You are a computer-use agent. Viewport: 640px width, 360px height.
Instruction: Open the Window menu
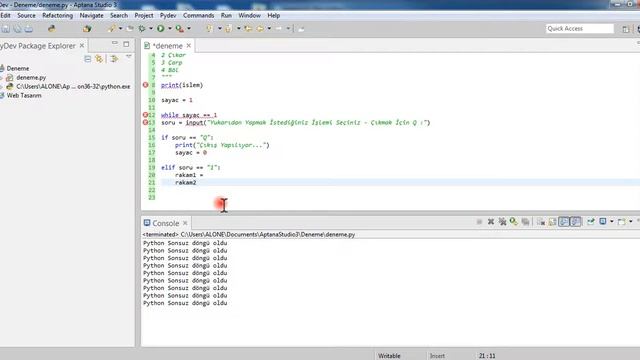pyautogui.click(x=249, y=16)
